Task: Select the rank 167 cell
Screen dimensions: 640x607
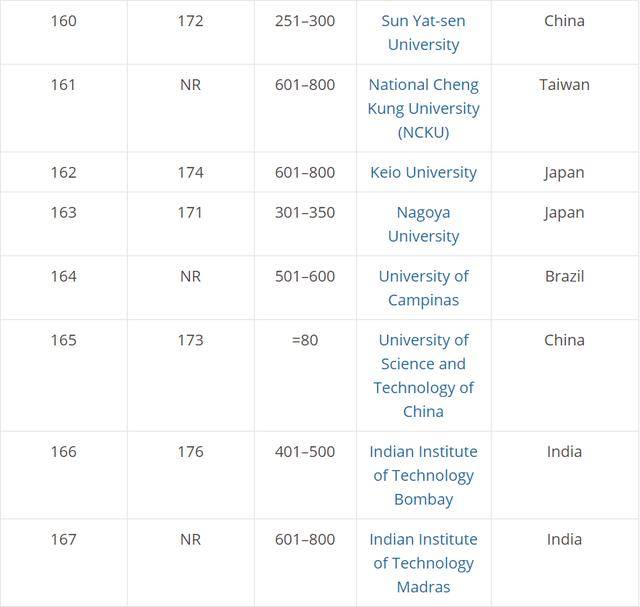Action: pyautogui.click(x=64, y=563)
